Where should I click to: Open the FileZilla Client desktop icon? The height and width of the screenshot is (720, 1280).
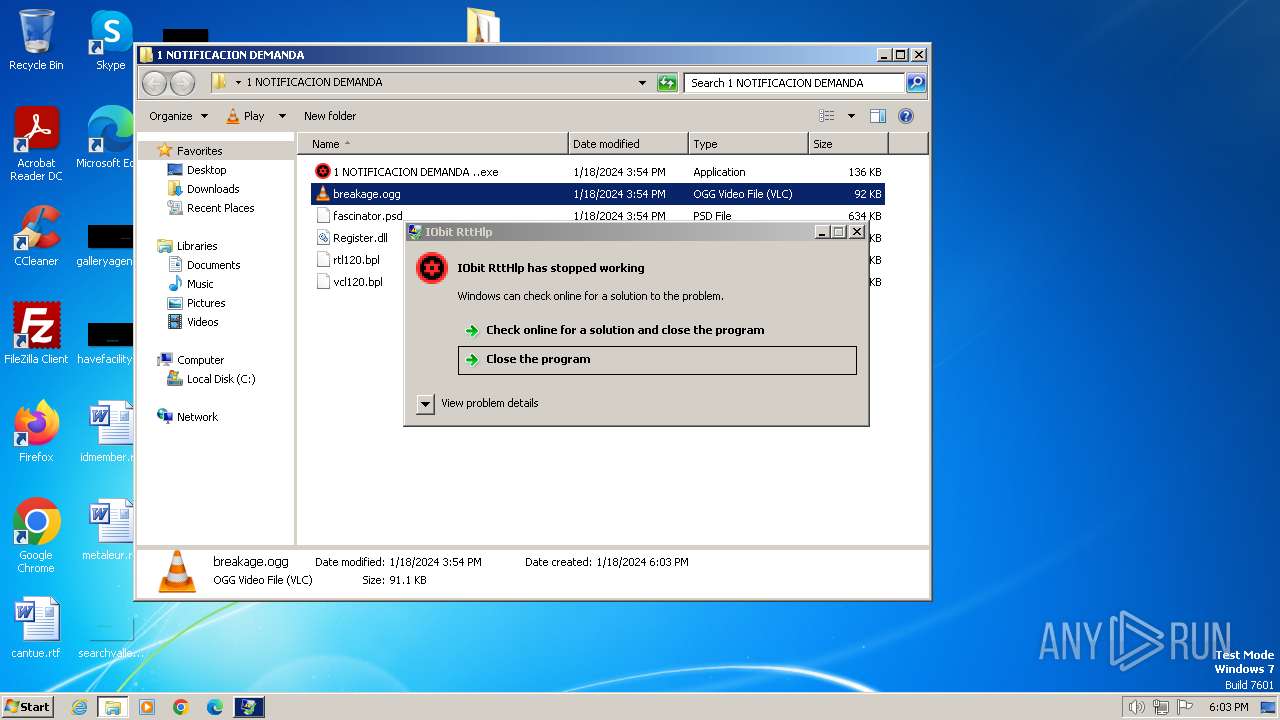point(36,333)
